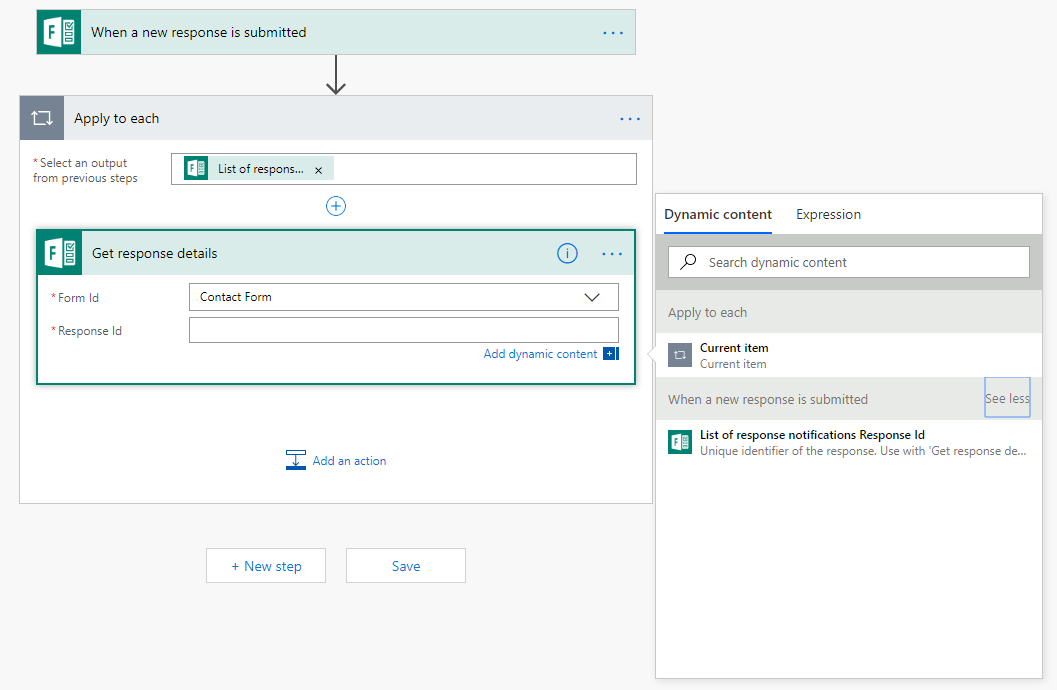Click the Response Id label
Screen dimensions: 1057x690
click(90, 331)
